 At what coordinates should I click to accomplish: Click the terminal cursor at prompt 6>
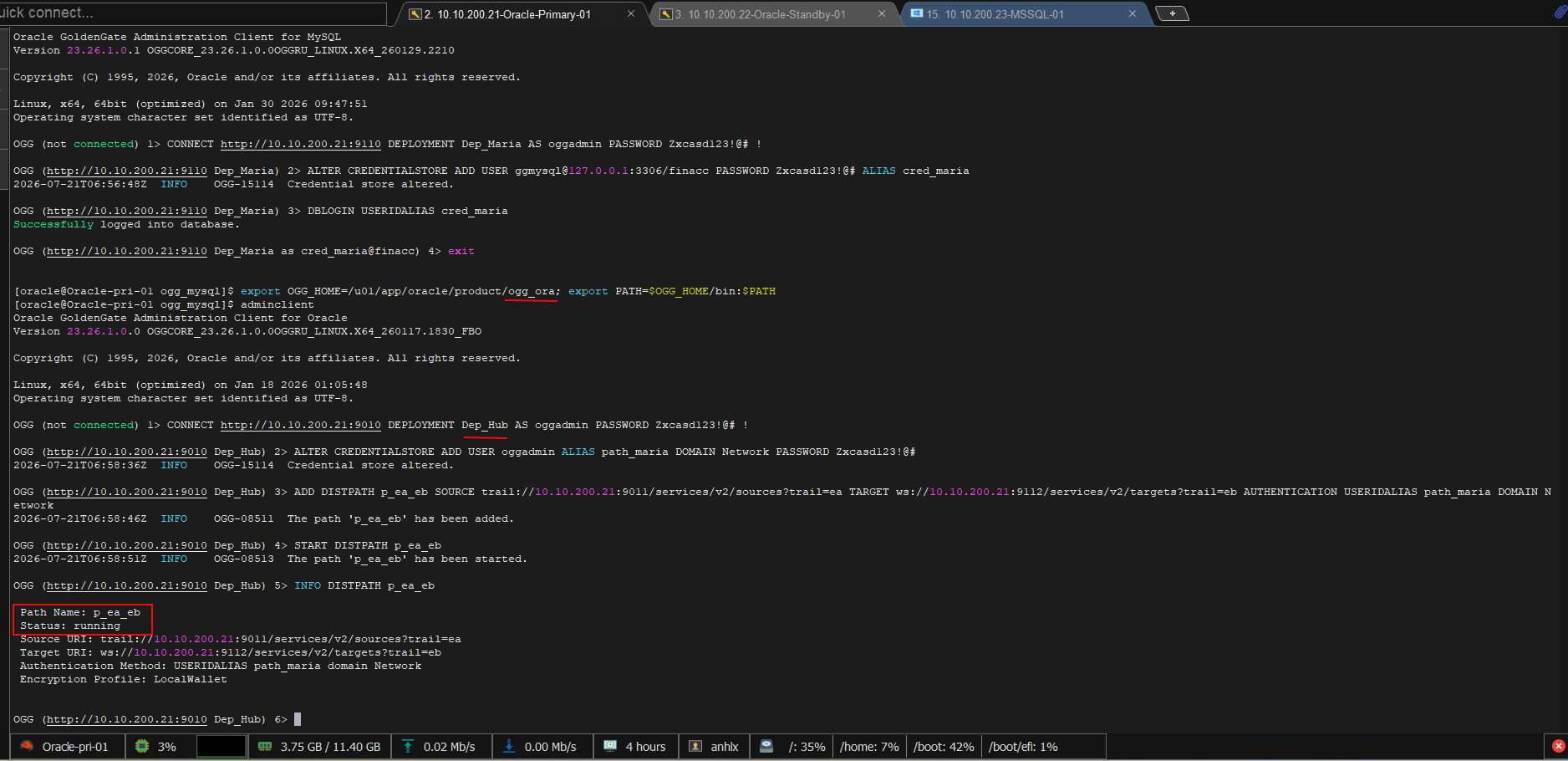298,719
